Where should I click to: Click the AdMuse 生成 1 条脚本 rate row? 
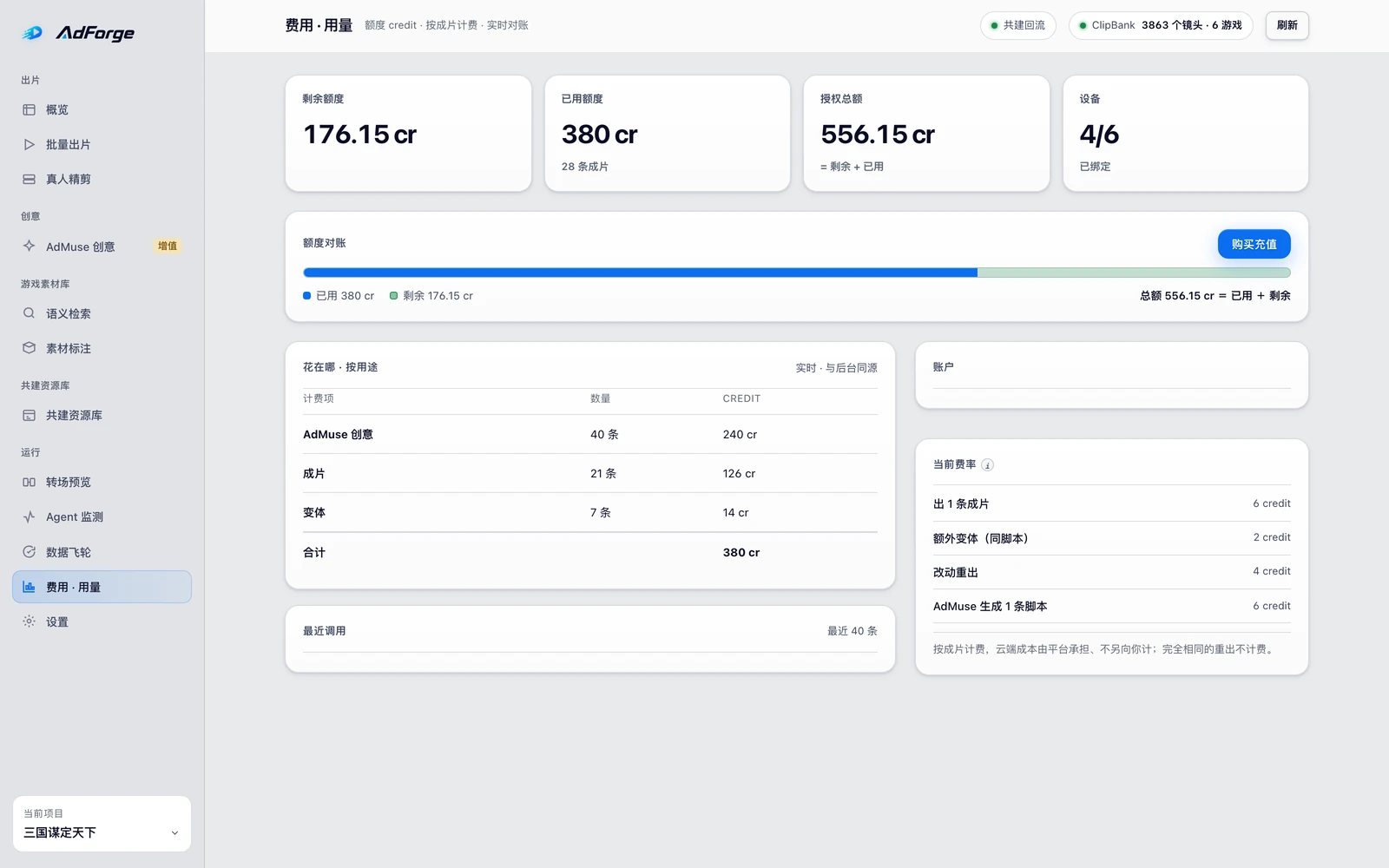pos(1111,606)
